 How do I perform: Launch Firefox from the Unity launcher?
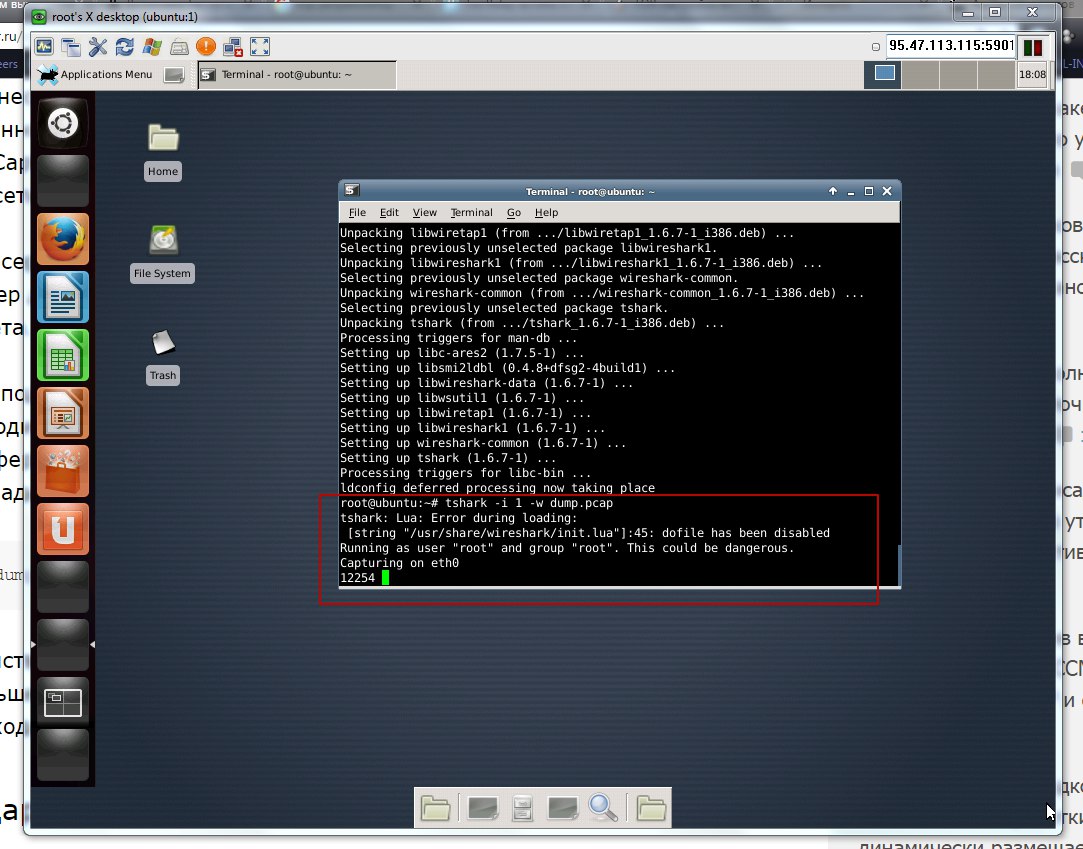coord(63,239)
